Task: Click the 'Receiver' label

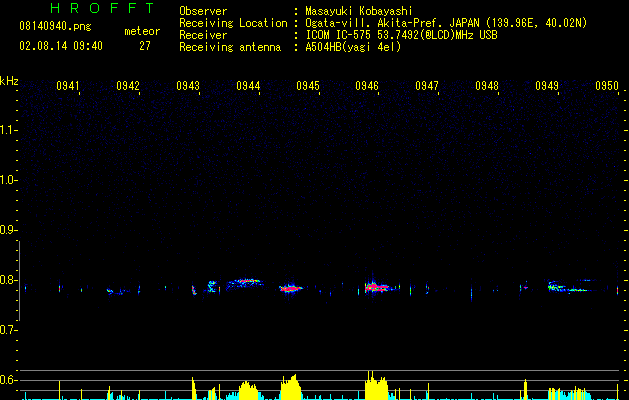Action: pos(203,35)
